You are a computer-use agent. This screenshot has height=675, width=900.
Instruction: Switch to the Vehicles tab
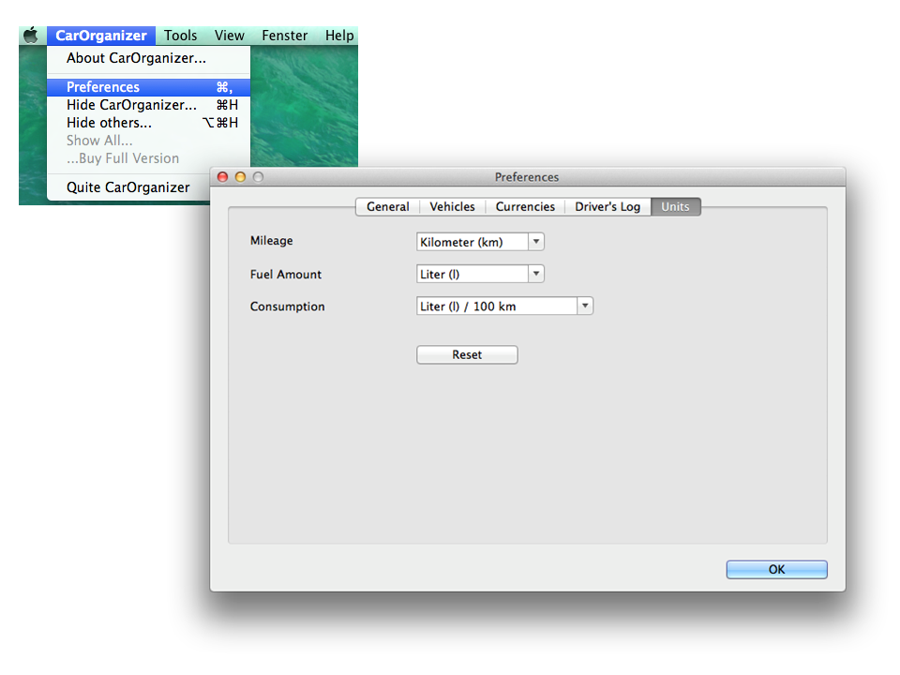click(452, 207)
